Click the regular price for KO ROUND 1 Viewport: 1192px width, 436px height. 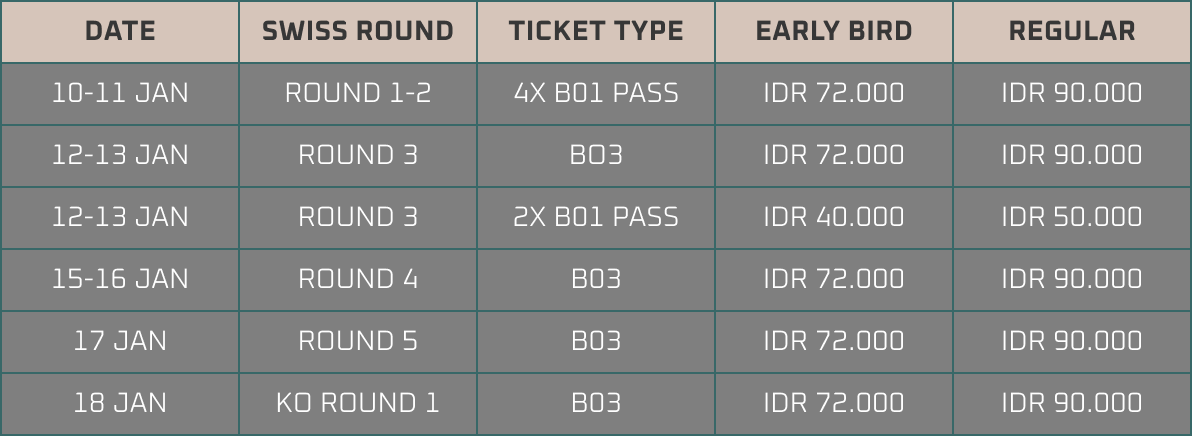pos(1072,403)
